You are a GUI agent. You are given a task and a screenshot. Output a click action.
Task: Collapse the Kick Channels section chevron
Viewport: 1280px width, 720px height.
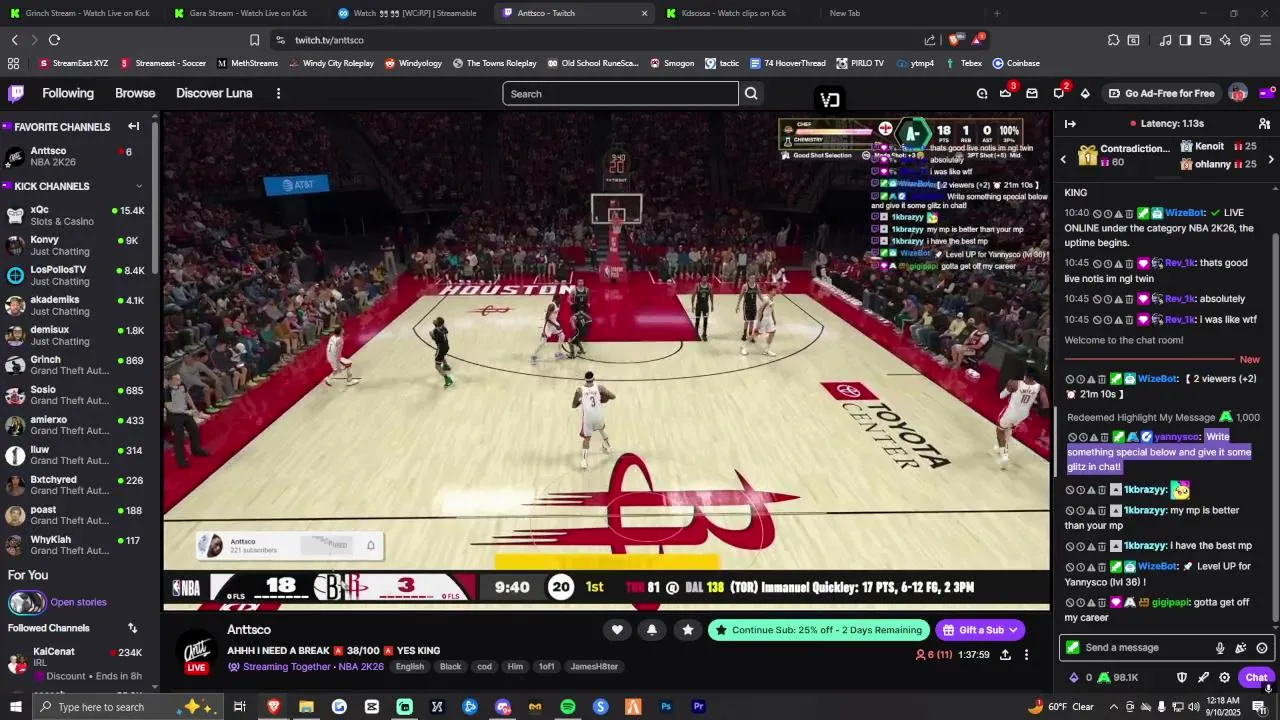point(139,186)
